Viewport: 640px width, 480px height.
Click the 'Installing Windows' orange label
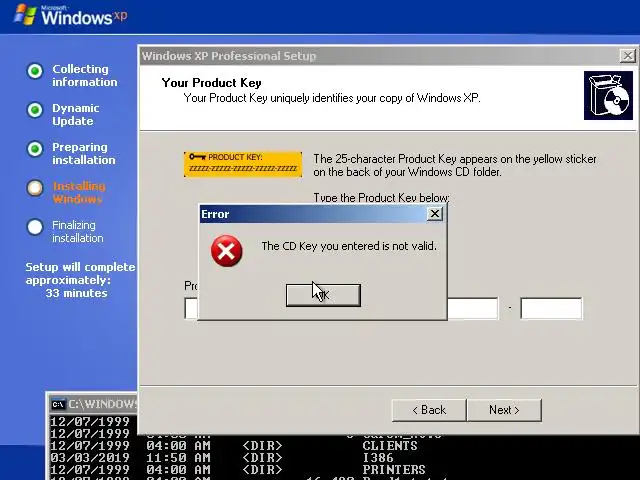point(79,192)
